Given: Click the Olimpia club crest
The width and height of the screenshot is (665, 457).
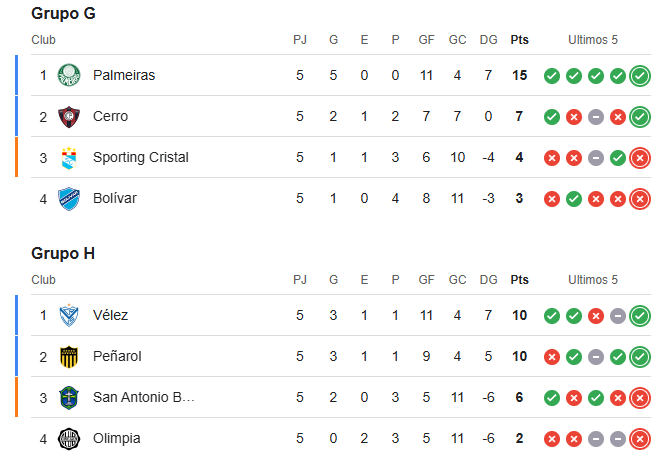Looking at the screenshot, I should pos(69,439).
